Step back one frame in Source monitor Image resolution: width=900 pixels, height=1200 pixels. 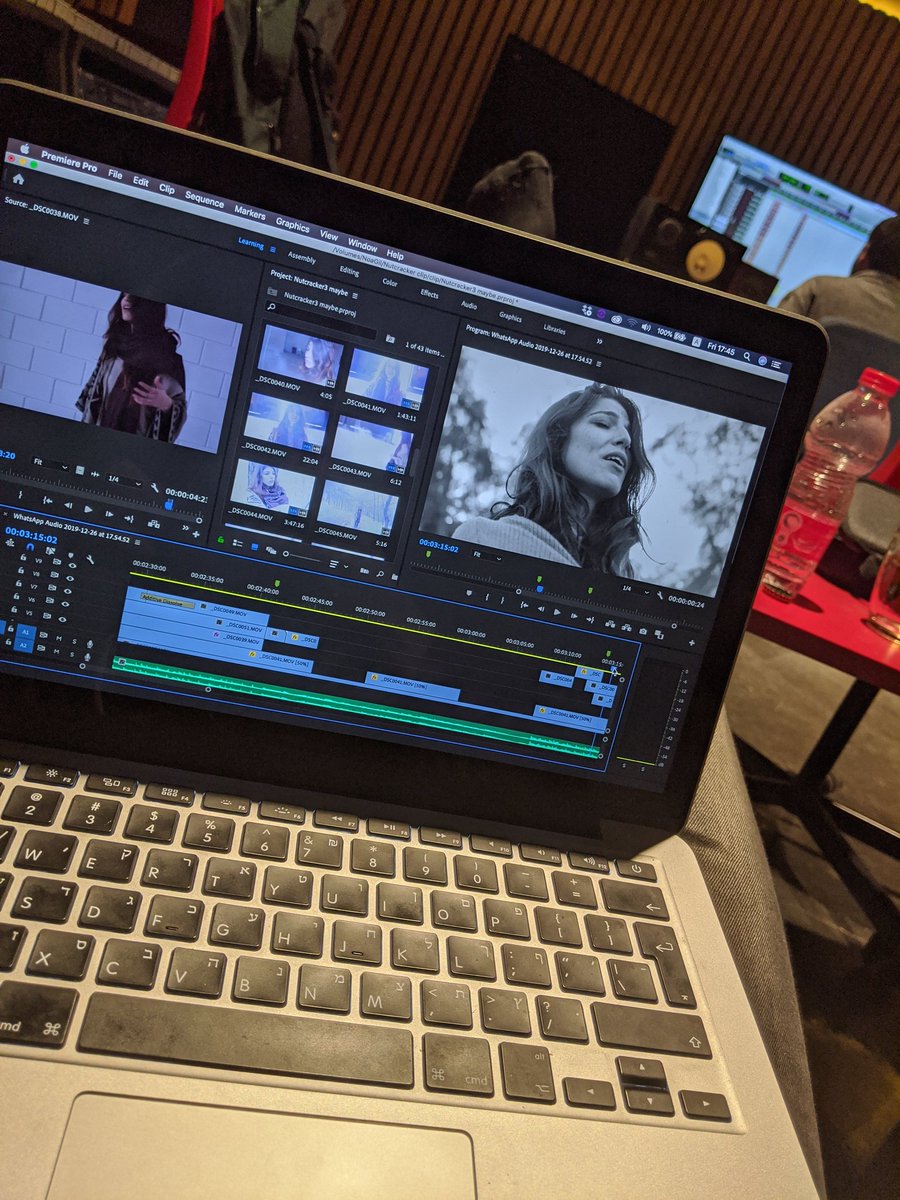click(x=68, y=505)
